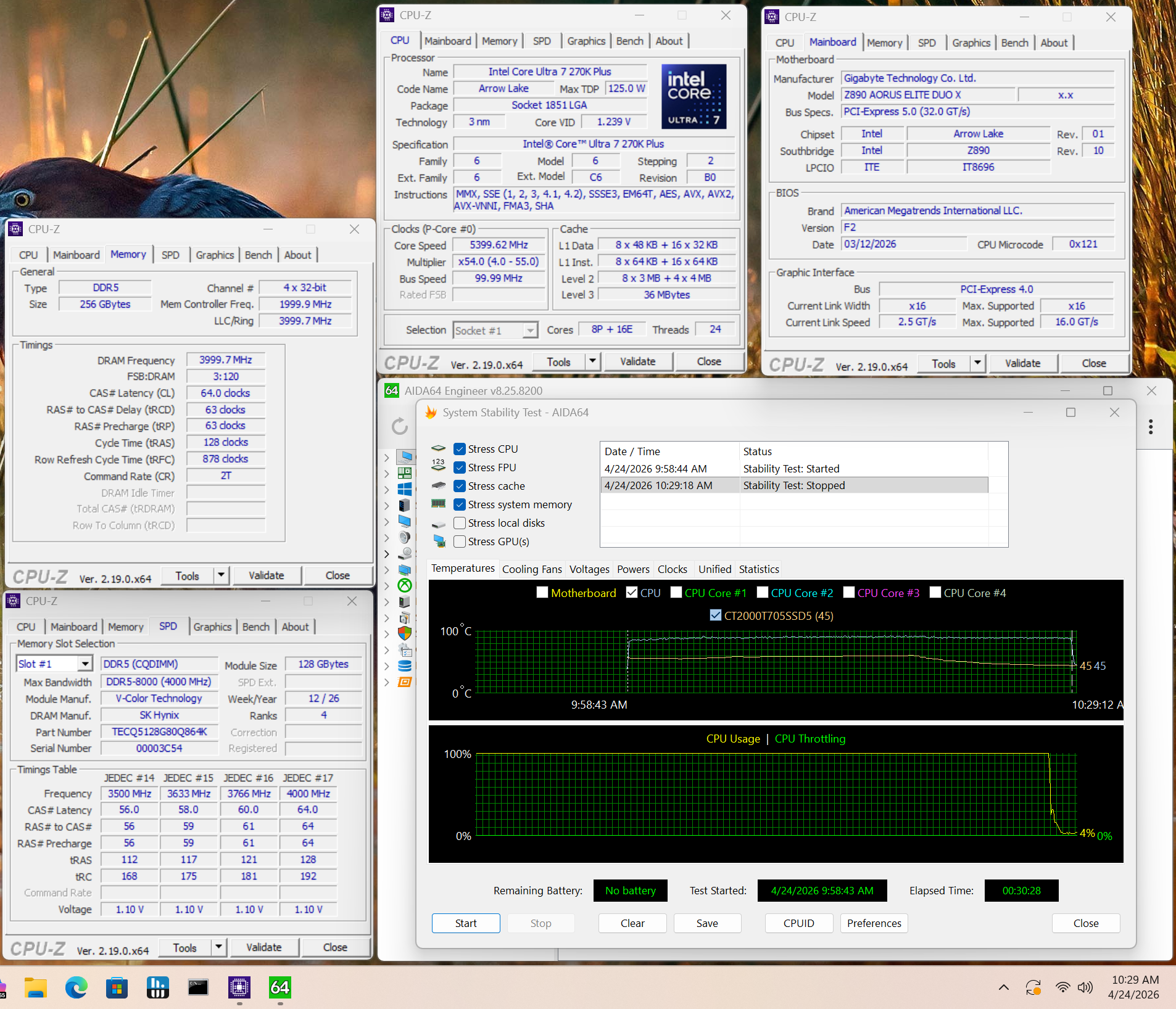
Task: Enable the Stress local disks checkbox
Action: pos(460,523)
